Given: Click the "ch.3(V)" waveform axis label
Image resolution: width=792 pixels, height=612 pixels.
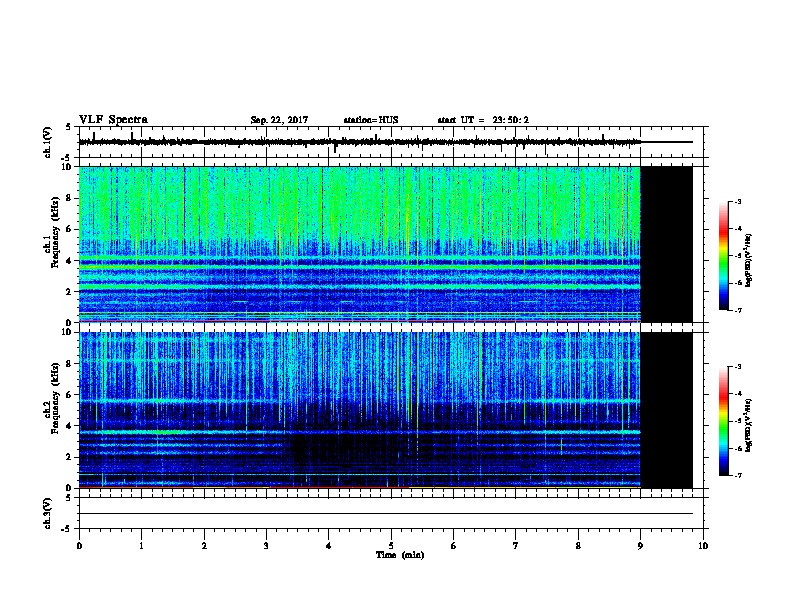Looking at the screenshot, I should (47, 513).
